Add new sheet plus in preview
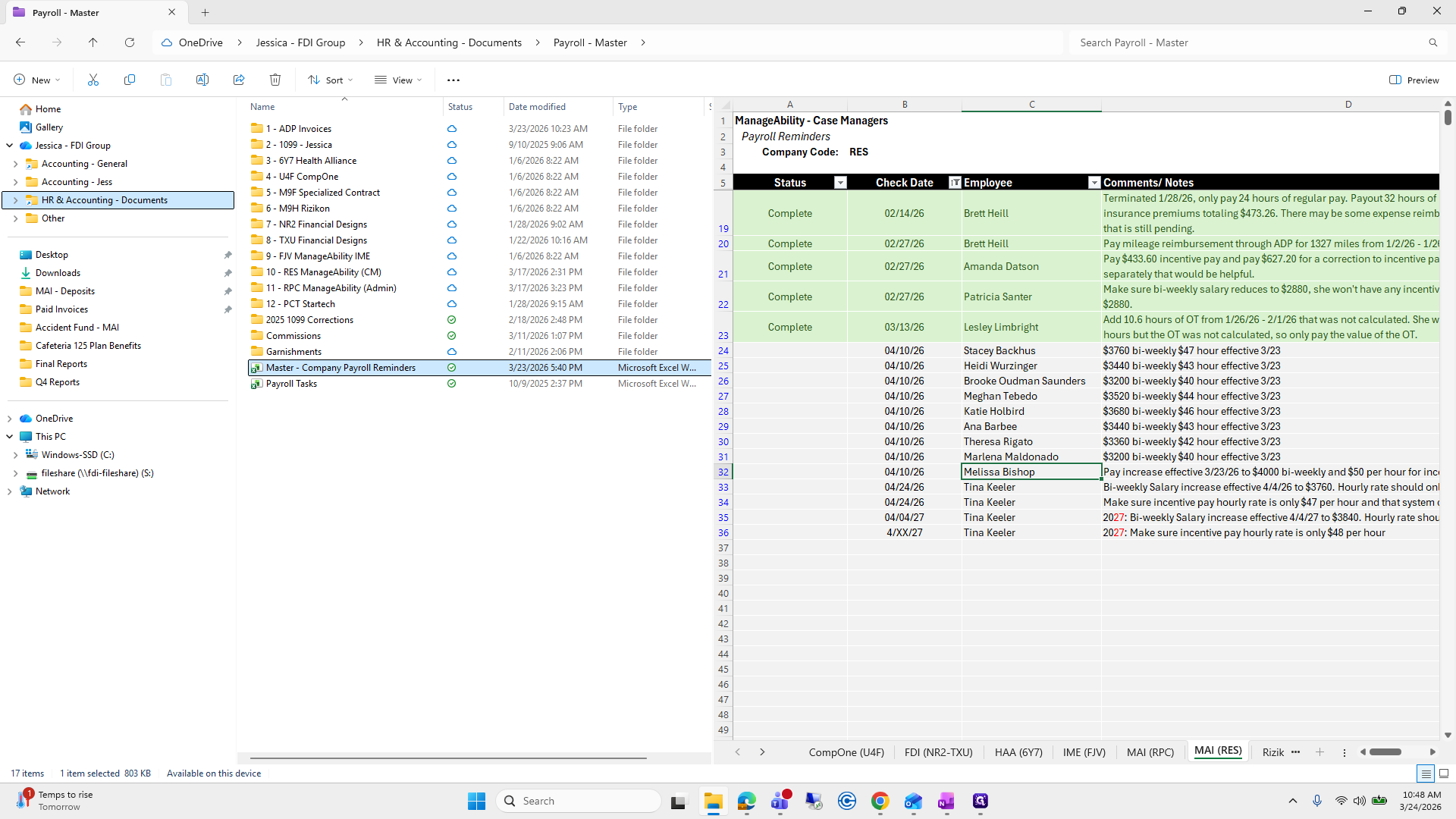Viewport: 1456px width, 819px height. [x=1319, y=752]
